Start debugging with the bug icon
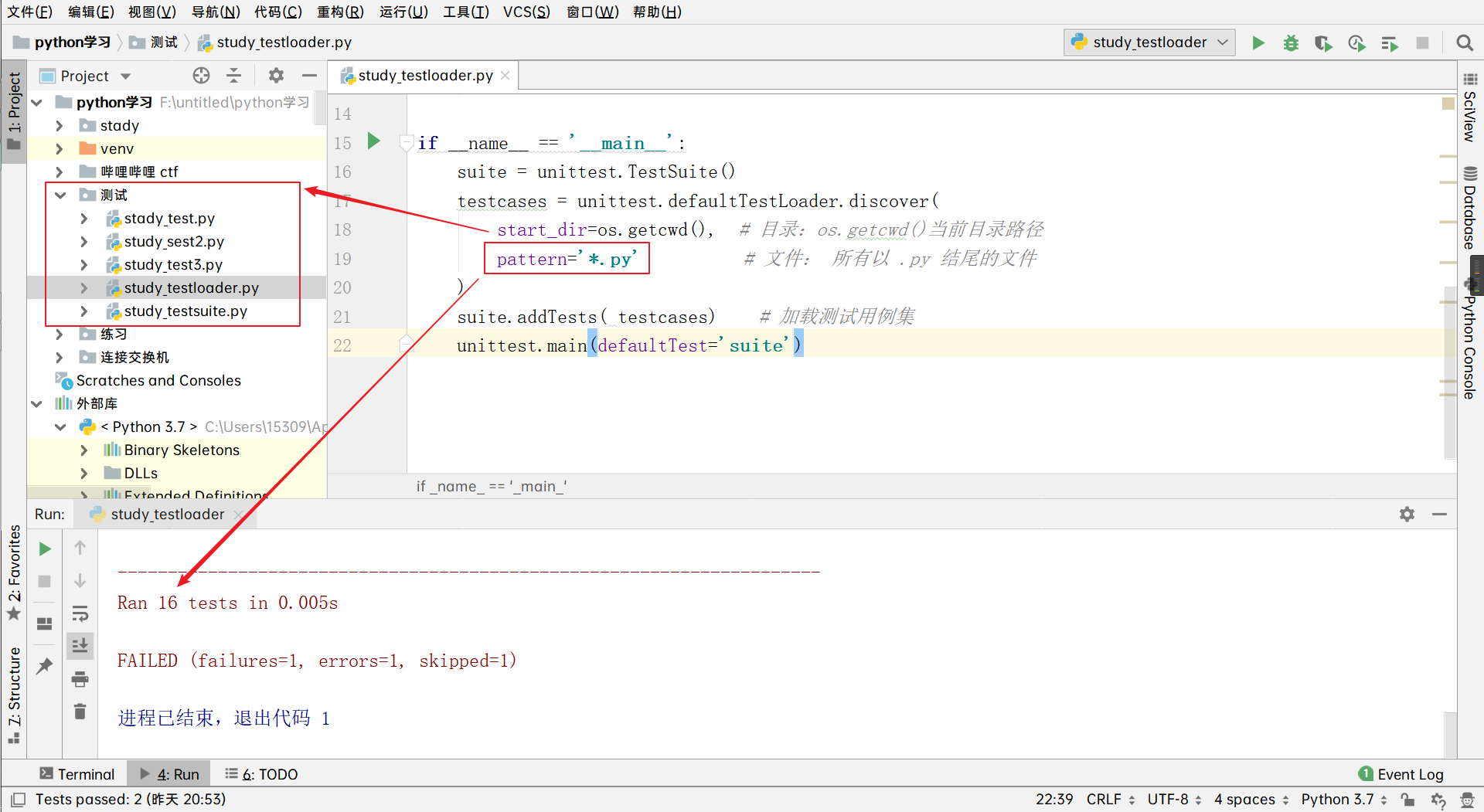The image size is (1484, 812). coord(1291,43)
